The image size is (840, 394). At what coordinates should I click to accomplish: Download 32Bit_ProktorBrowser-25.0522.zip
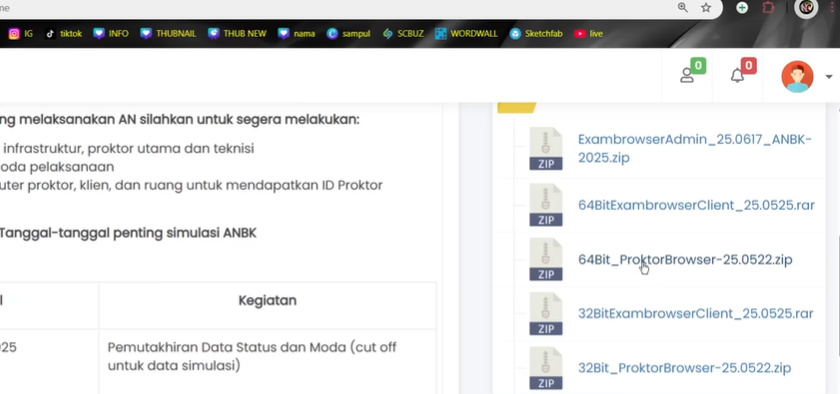[x=685, y=368]
